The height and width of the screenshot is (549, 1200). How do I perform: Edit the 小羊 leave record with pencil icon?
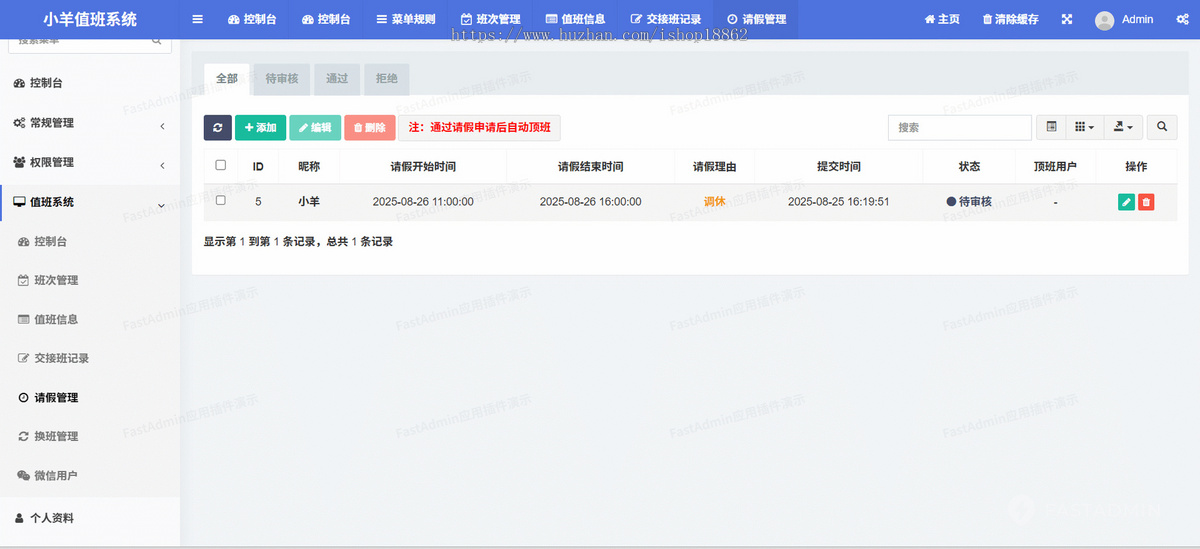(1126, 202)
